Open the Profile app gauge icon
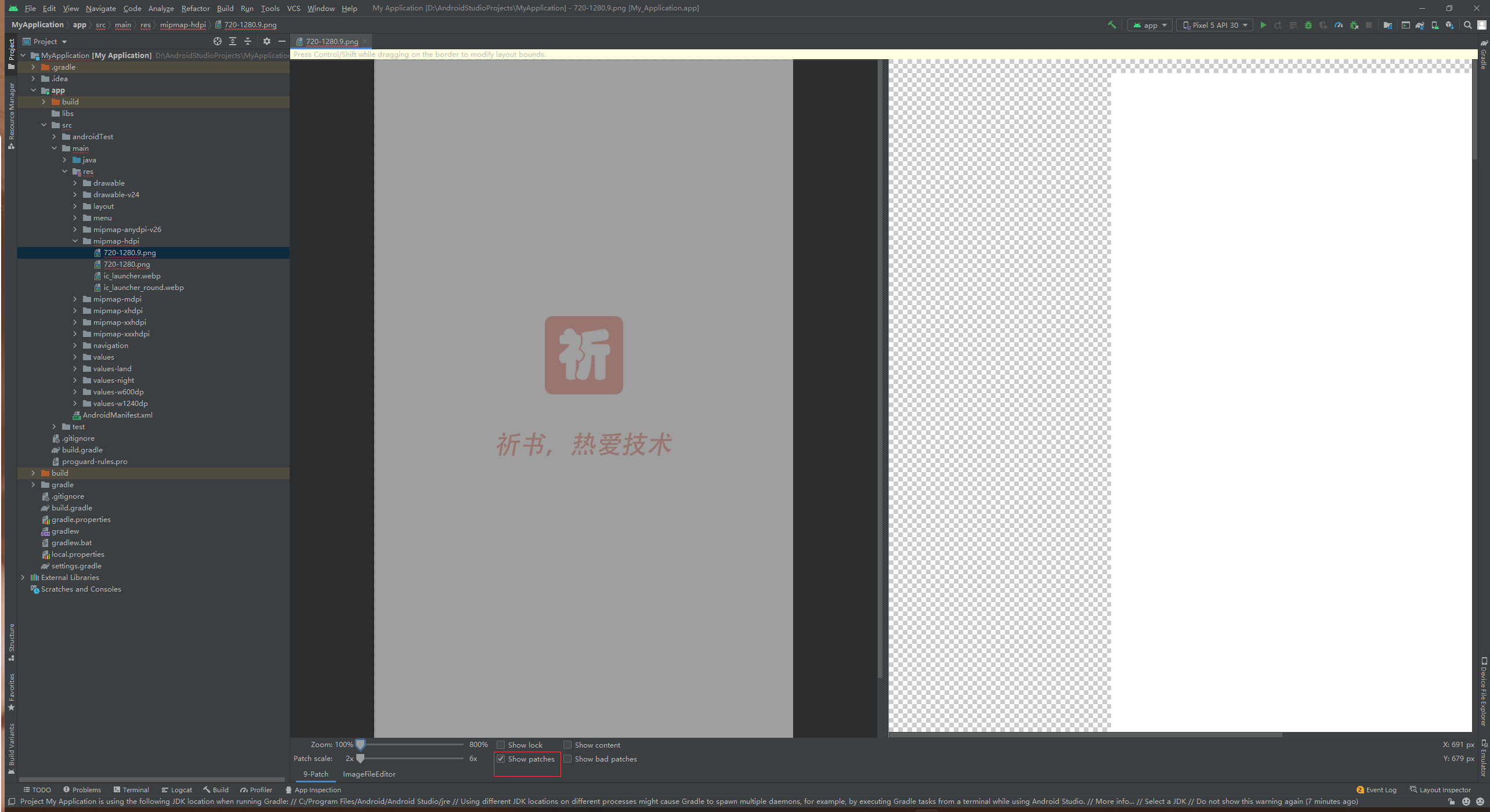 point(1339,25)
